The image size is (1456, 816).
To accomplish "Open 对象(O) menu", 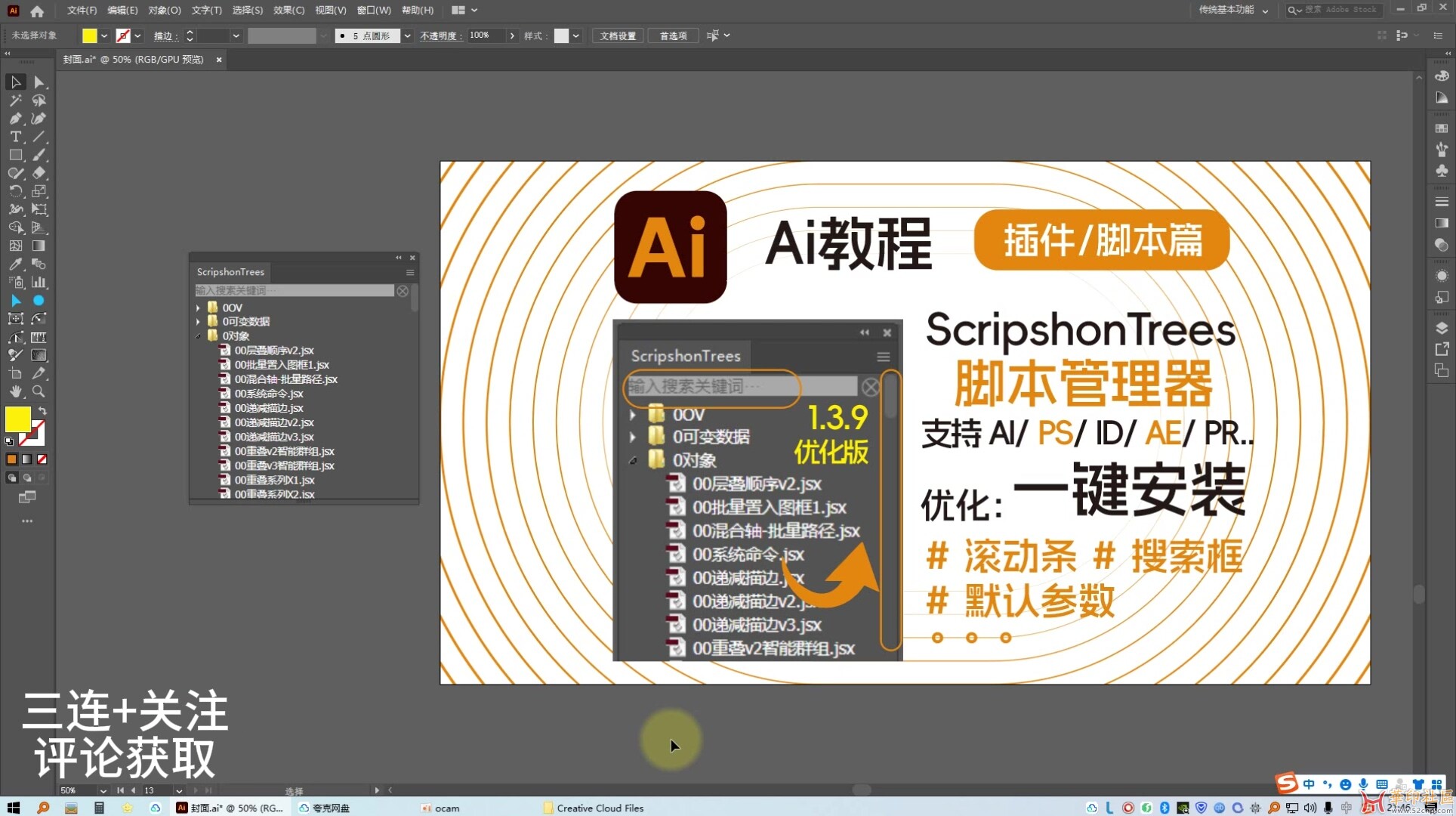I will (164, 11).
